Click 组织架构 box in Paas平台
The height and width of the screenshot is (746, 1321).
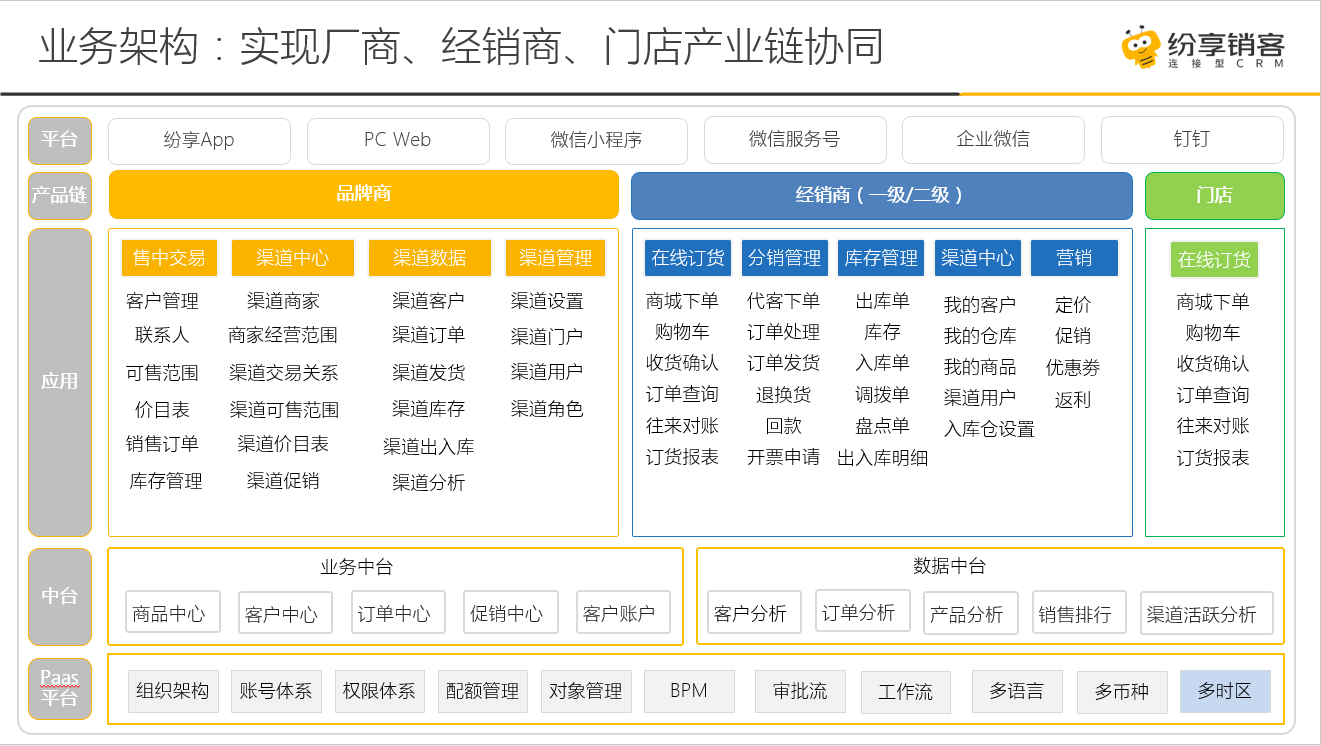pyautogui.click(x=173, y=691)
